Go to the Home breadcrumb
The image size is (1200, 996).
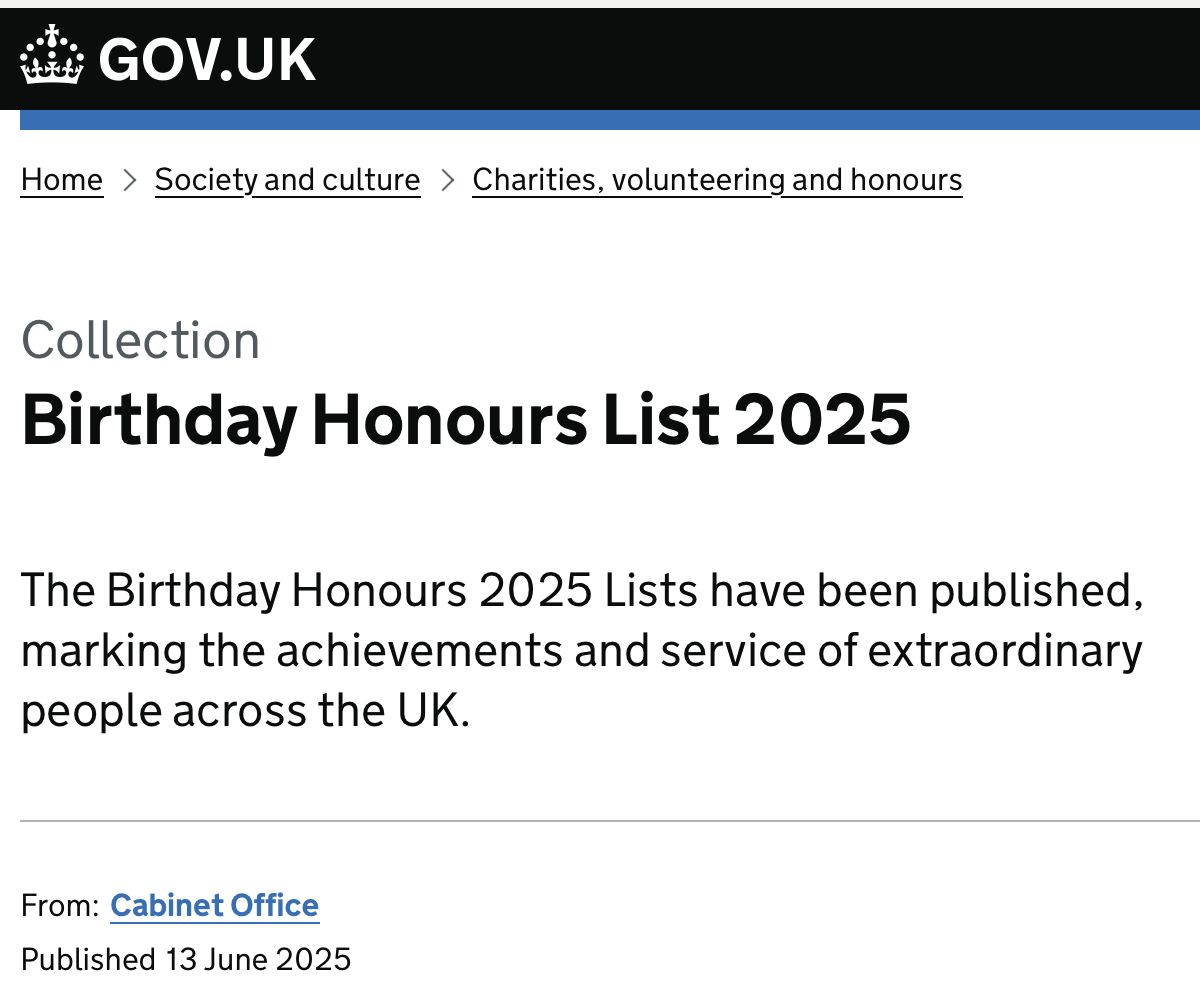coord(62,180)
